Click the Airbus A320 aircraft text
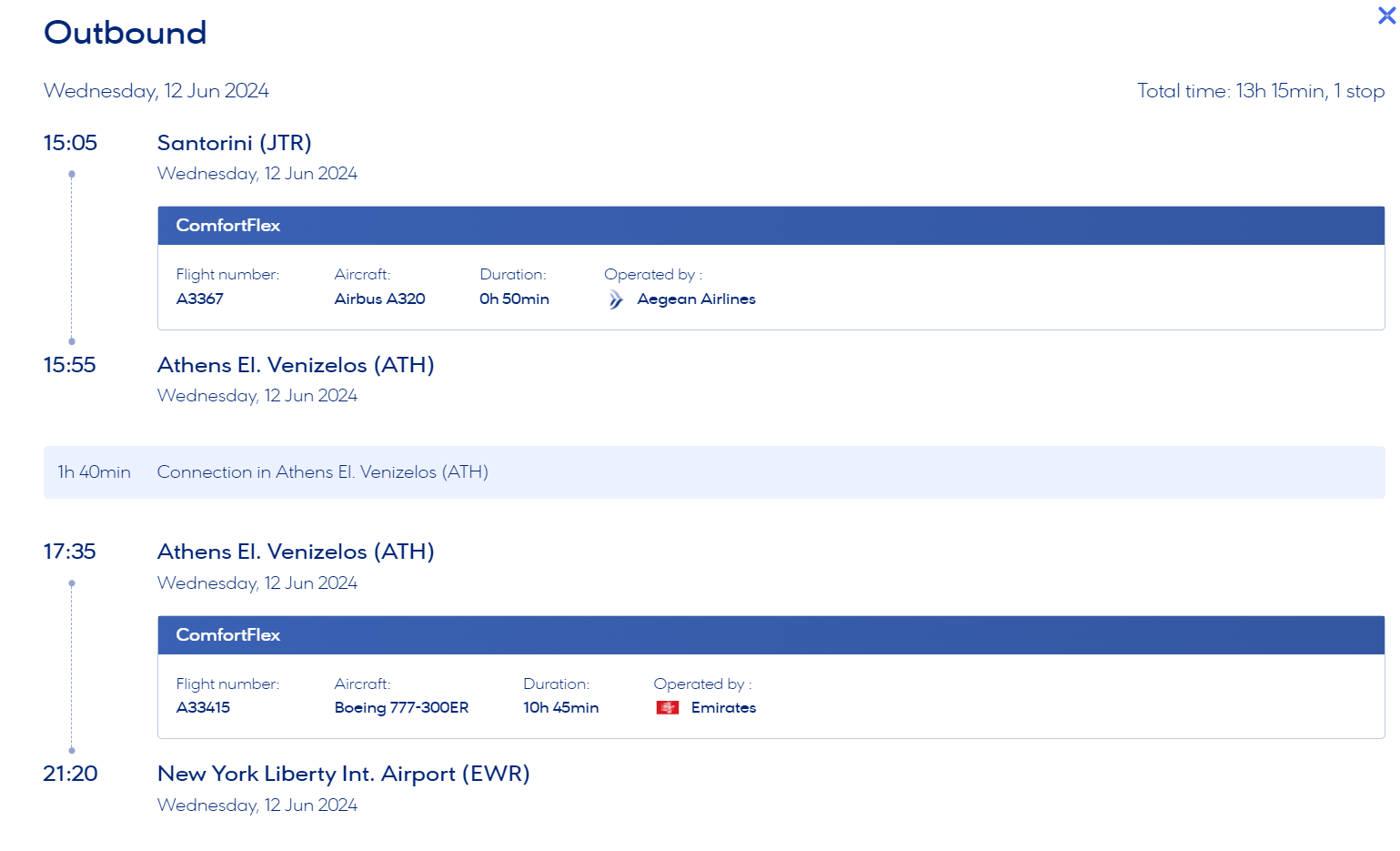This screenshot has height=851, width=1400. (x=379, y=299)
